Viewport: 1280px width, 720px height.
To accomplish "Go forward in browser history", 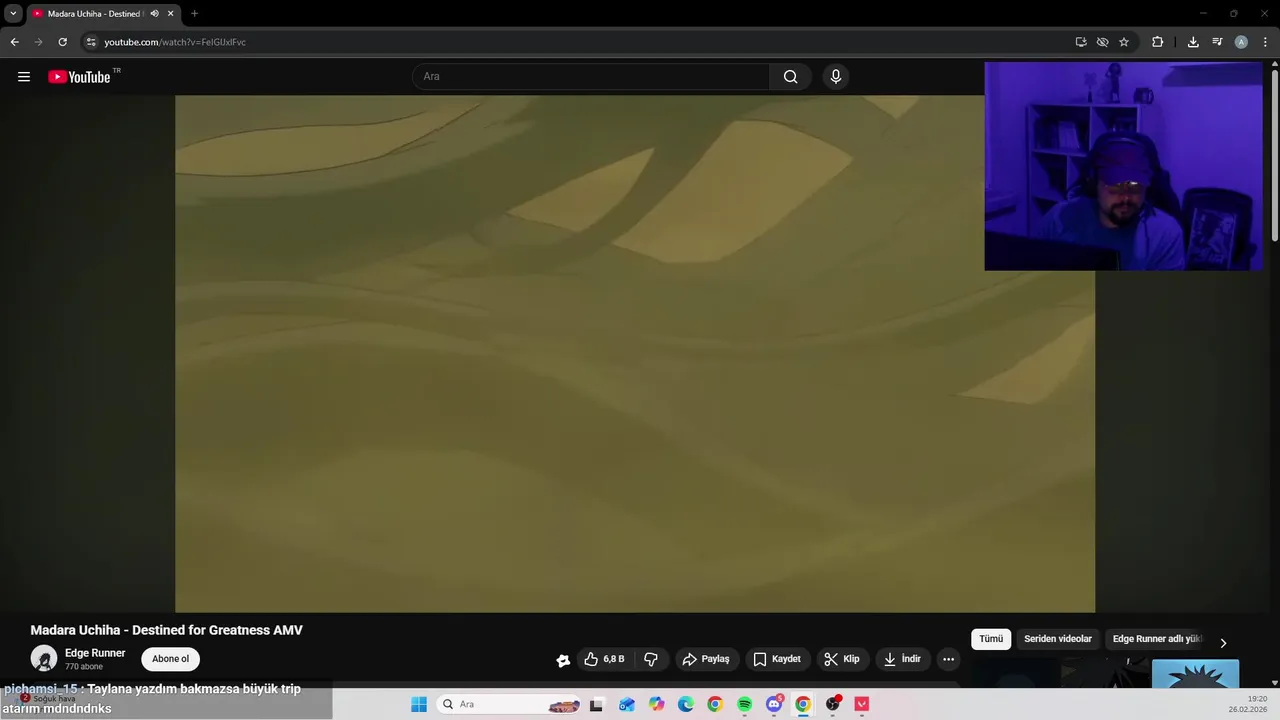I will point(38,42).
